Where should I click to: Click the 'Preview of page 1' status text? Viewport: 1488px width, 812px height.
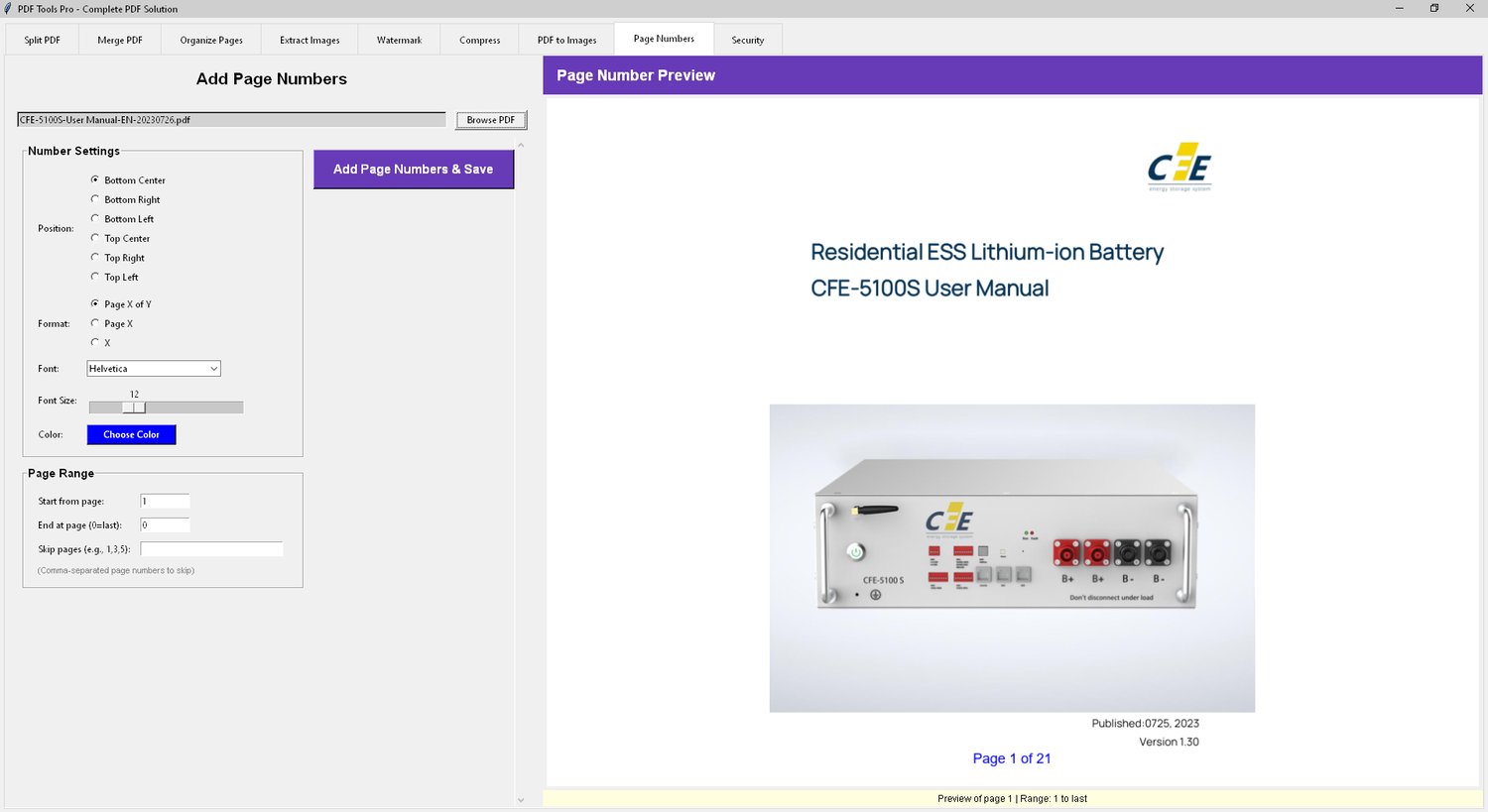1012,798
